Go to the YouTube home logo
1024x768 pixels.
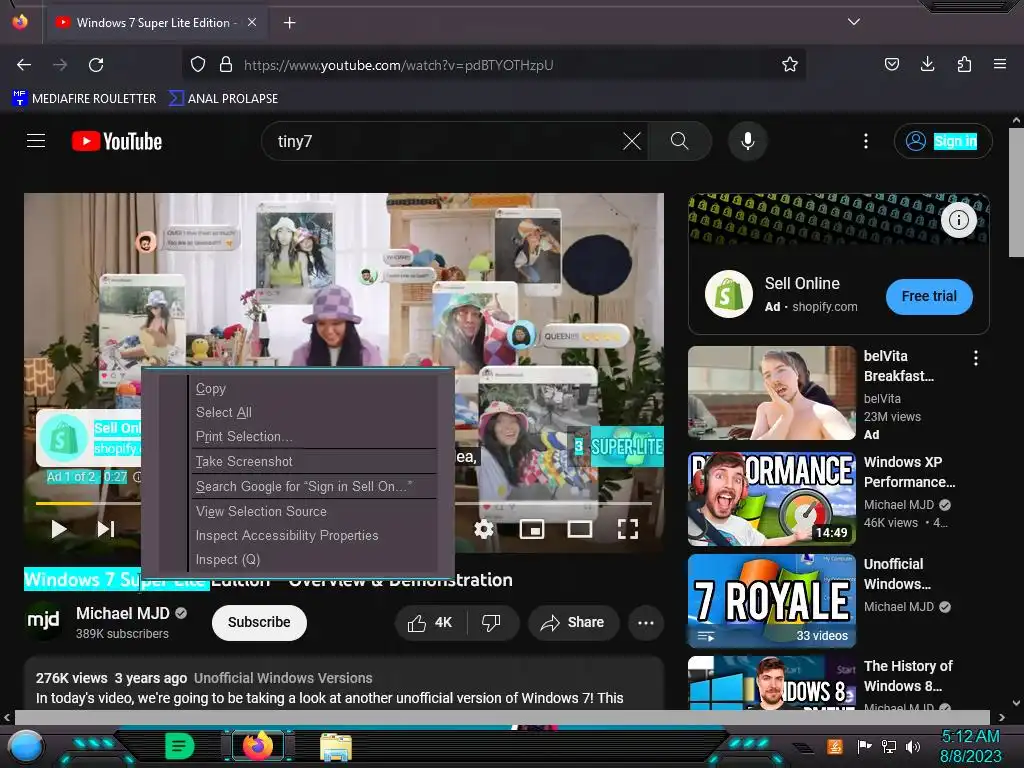pos(117,141)
